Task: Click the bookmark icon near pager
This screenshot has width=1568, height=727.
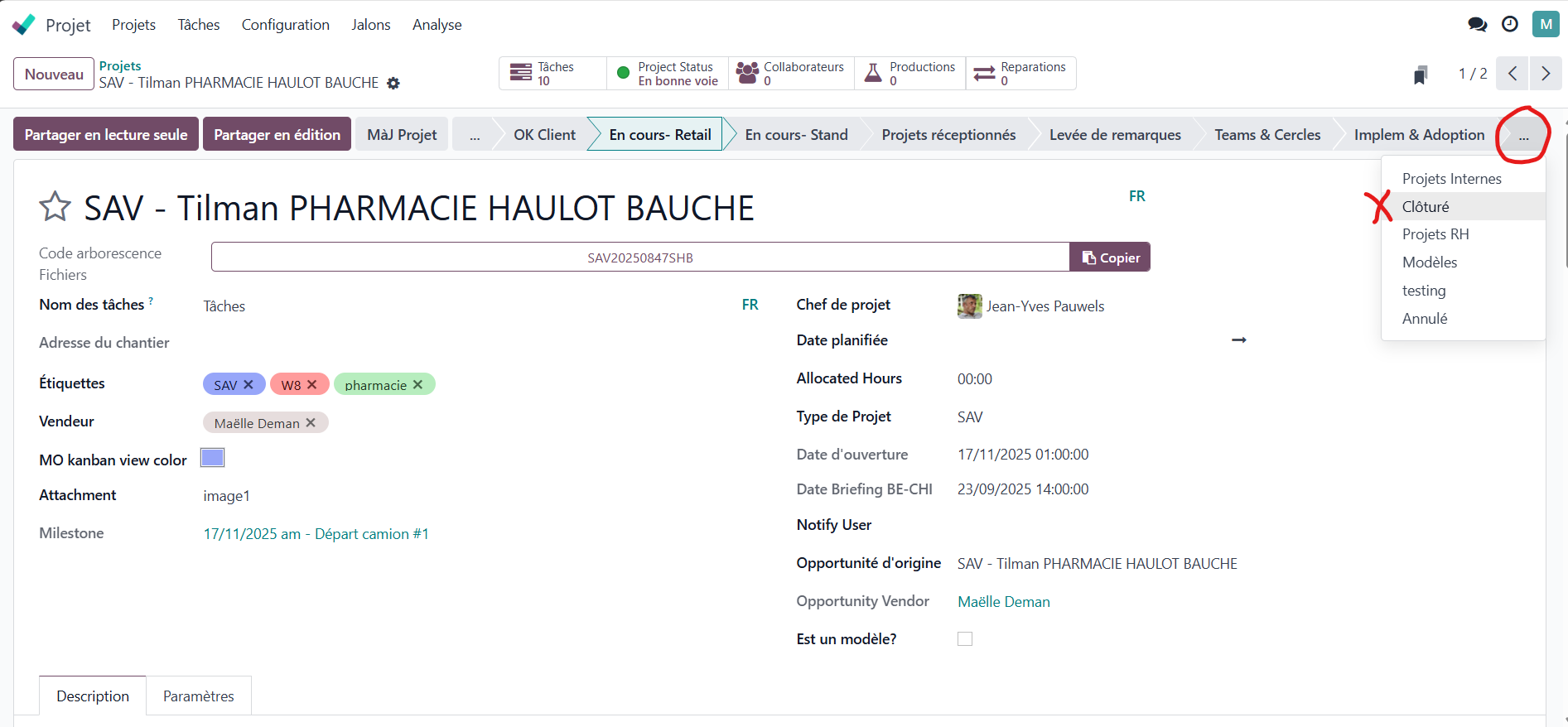Action: tap(1421, 75)
